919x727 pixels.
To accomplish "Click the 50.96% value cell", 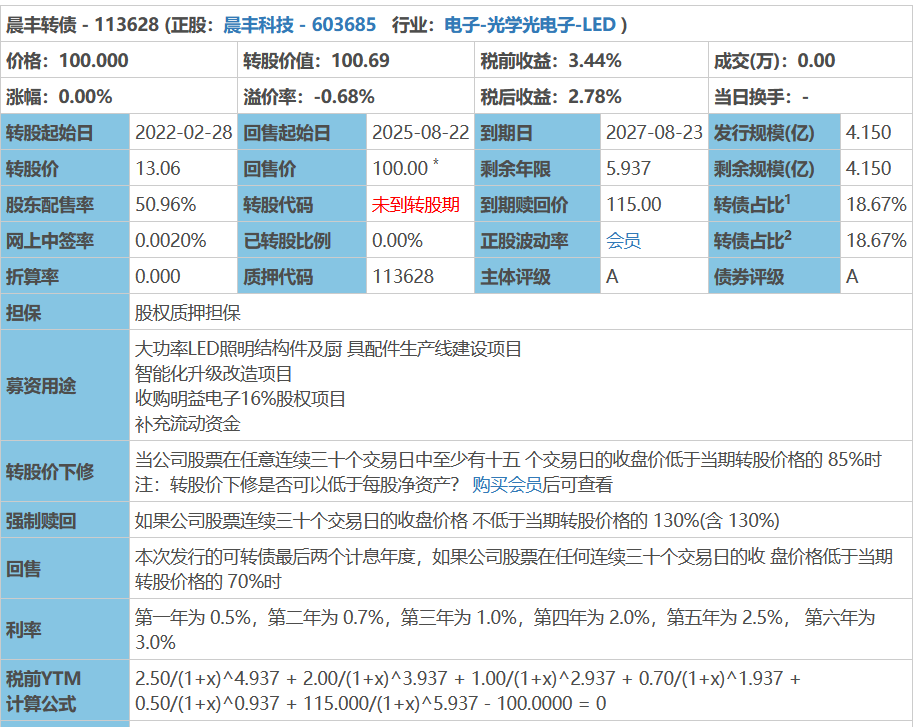I will click(x=183, y=204).
